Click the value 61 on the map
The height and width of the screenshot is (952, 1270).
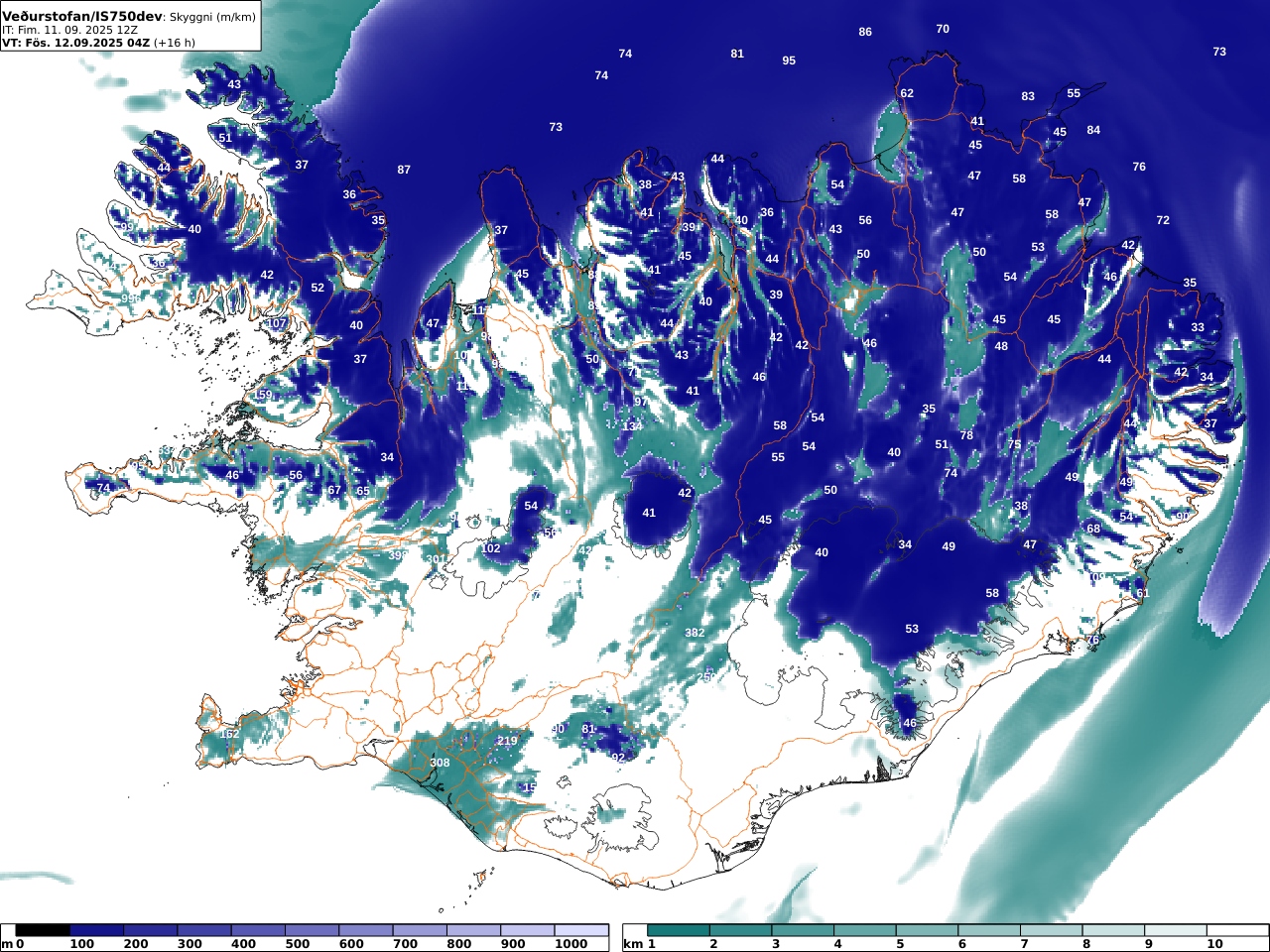click(1142, 593)
